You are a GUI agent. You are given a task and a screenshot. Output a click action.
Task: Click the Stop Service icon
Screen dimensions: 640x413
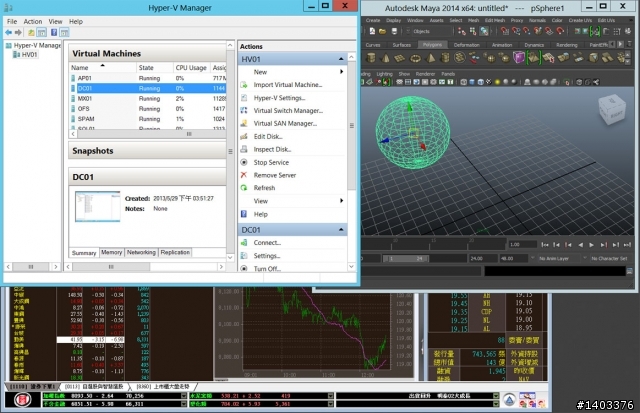coord(244,162)
